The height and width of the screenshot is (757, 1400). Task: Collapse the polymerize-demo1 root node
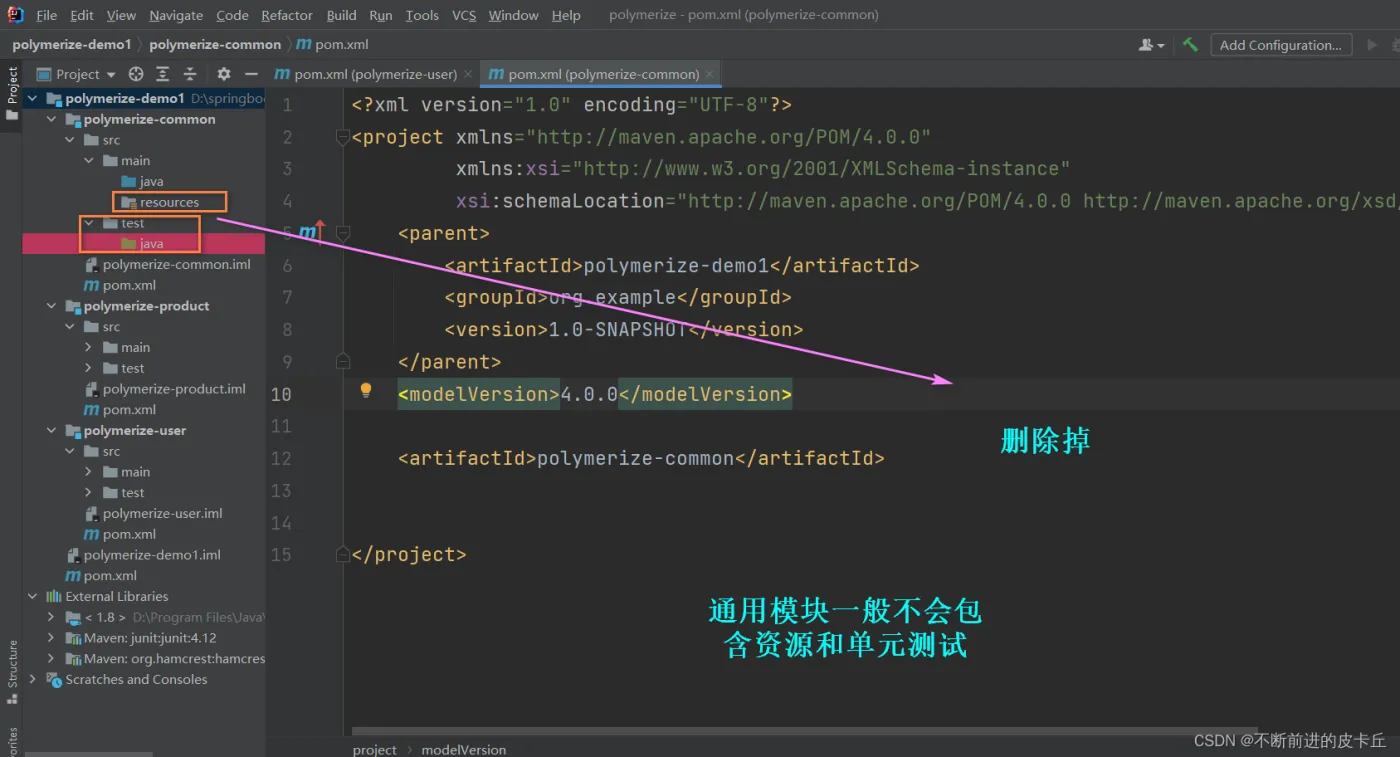(x=33, y=98)
